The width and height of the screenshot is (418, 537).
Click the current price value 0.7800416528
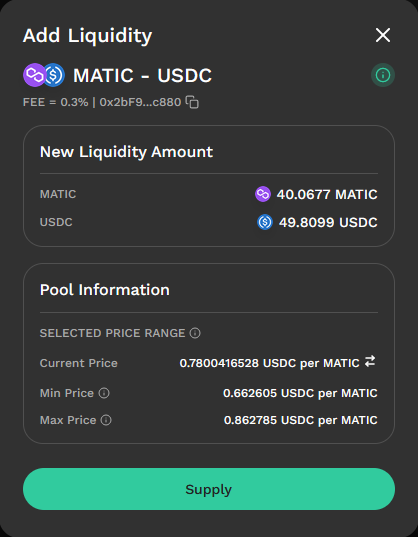219,363
